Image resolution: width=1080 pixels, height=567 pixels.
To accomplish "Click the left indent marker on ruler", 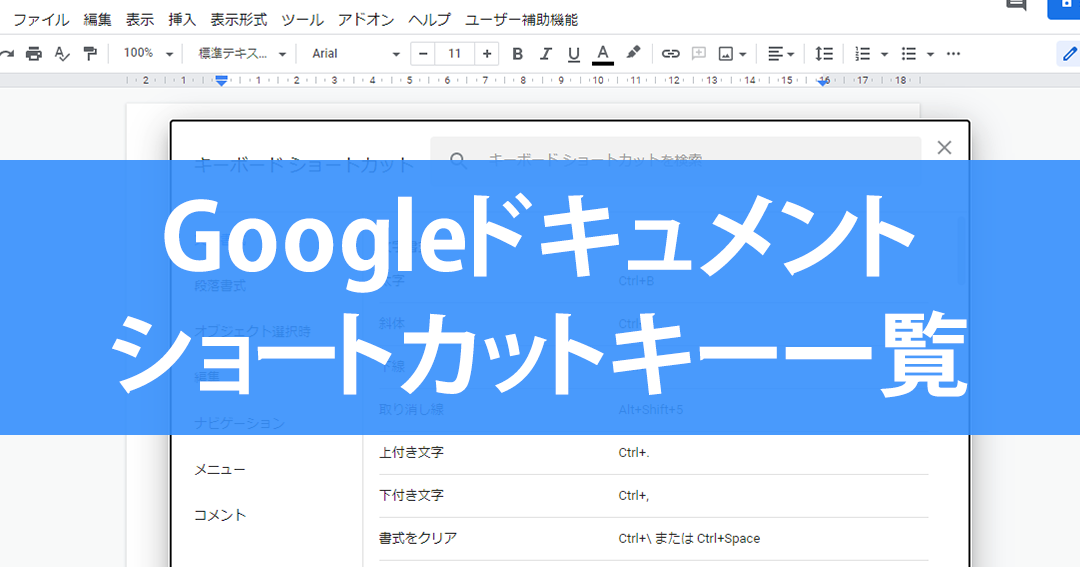I will [221, 81].
